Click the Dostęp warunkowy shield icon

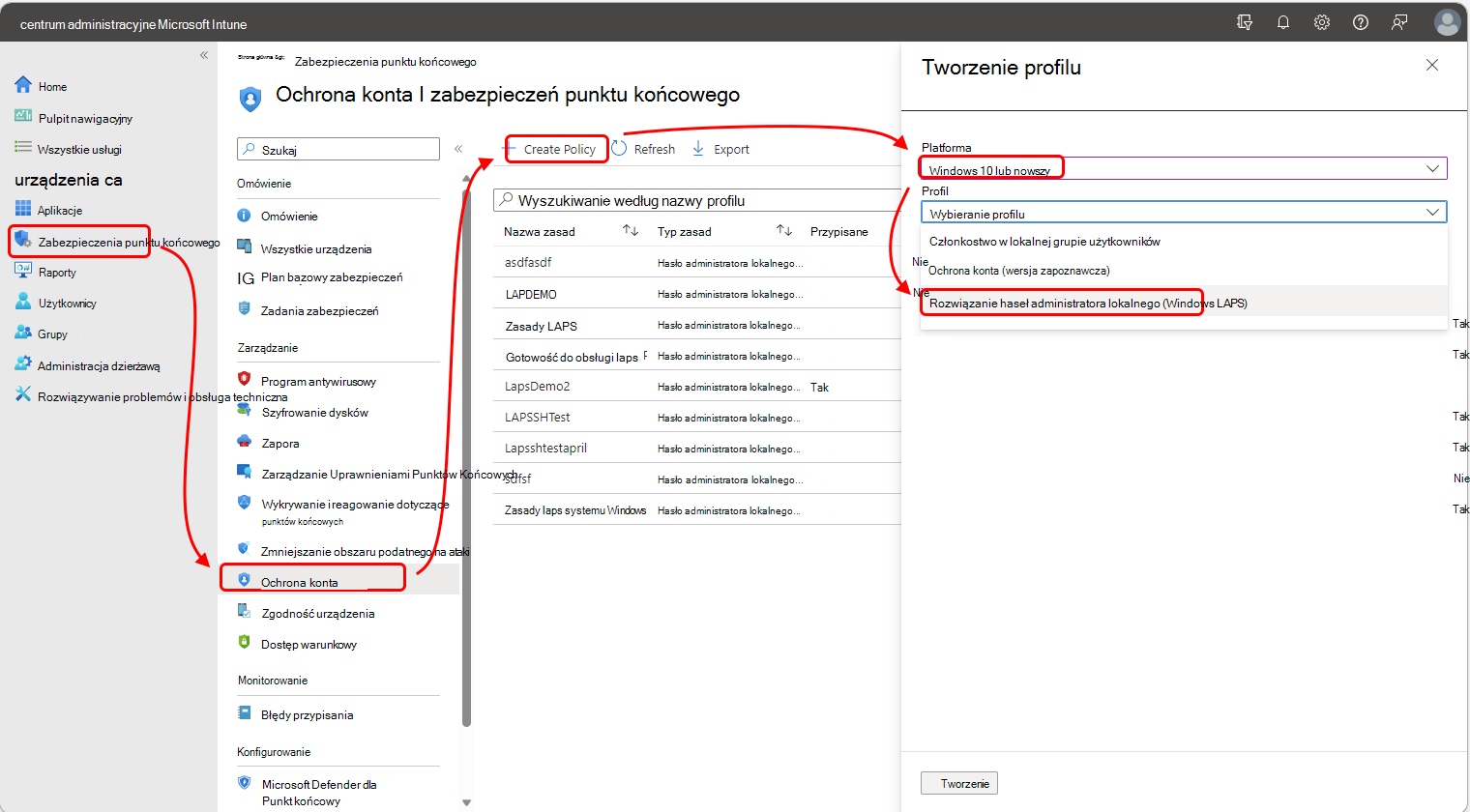(x=245, y=642)
